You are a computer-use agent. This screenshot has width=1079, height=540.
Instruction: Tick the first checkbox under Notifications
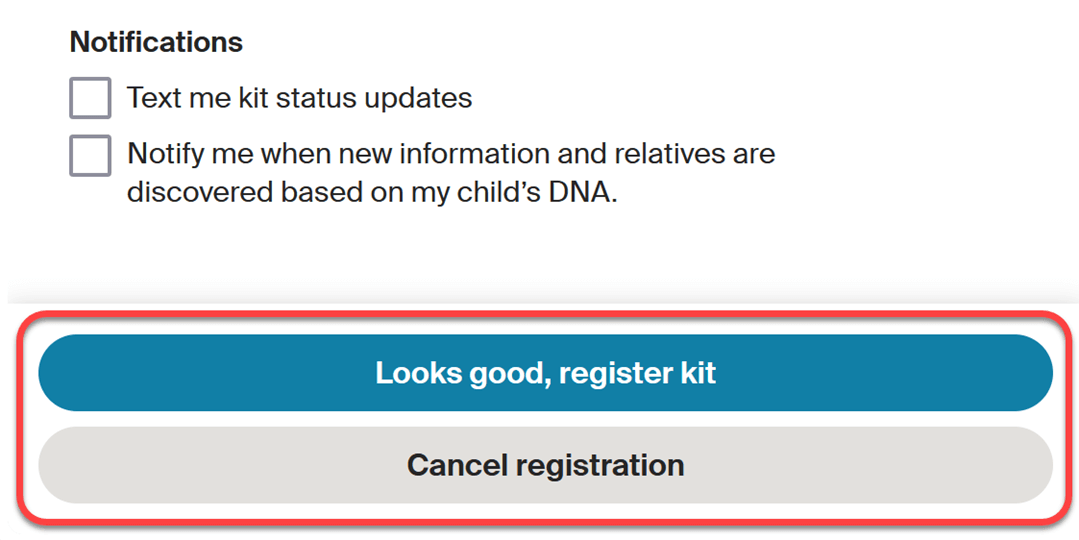click(x=90, y=98)
